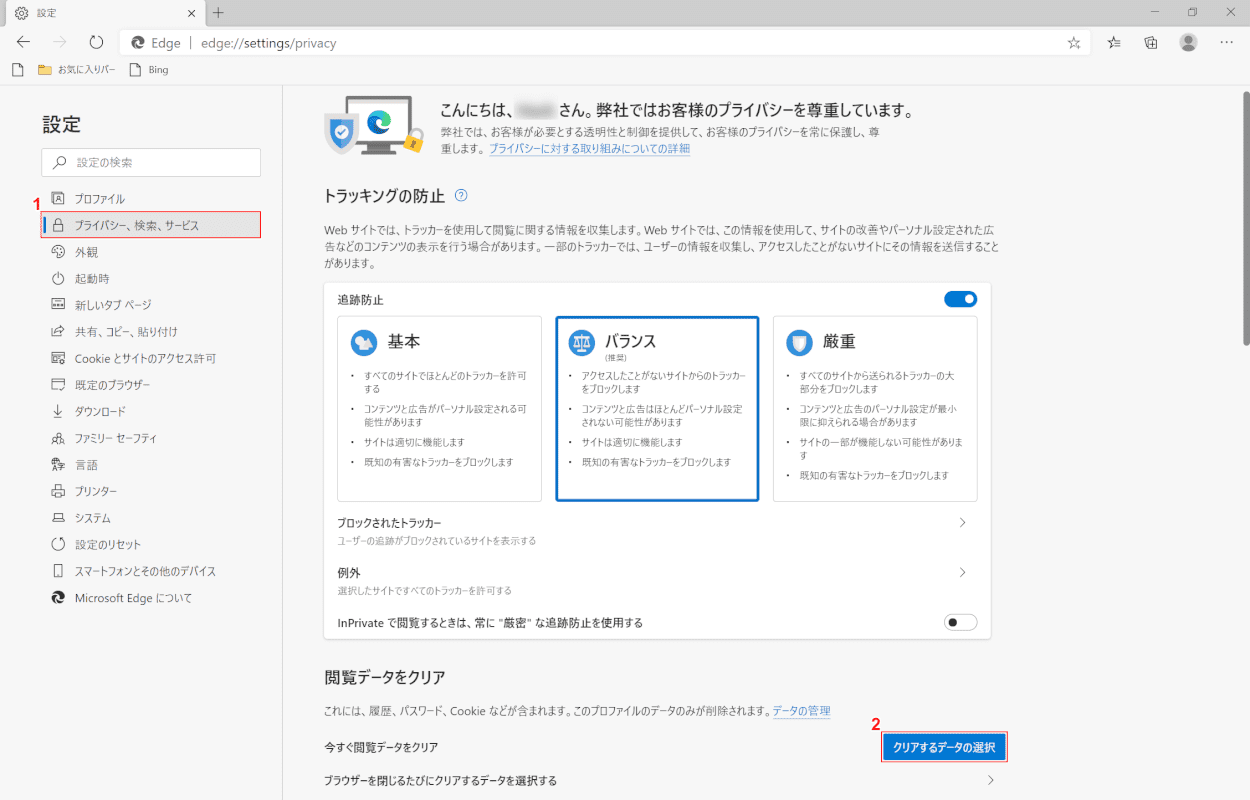Expand ブロックされたトラッカー chevron

(x=962, y=523)
